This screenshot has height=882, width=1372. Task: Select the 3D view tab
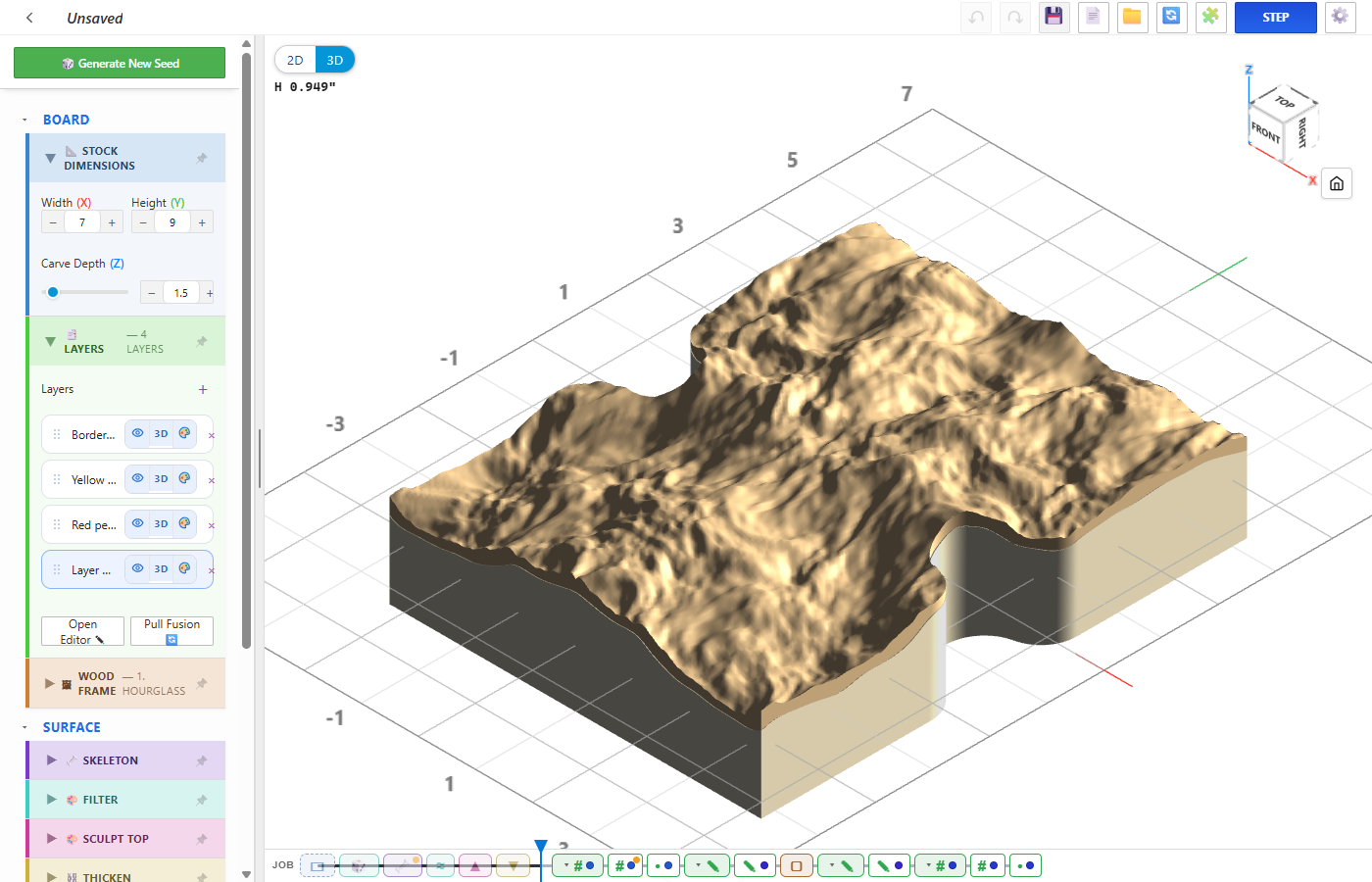335,60
